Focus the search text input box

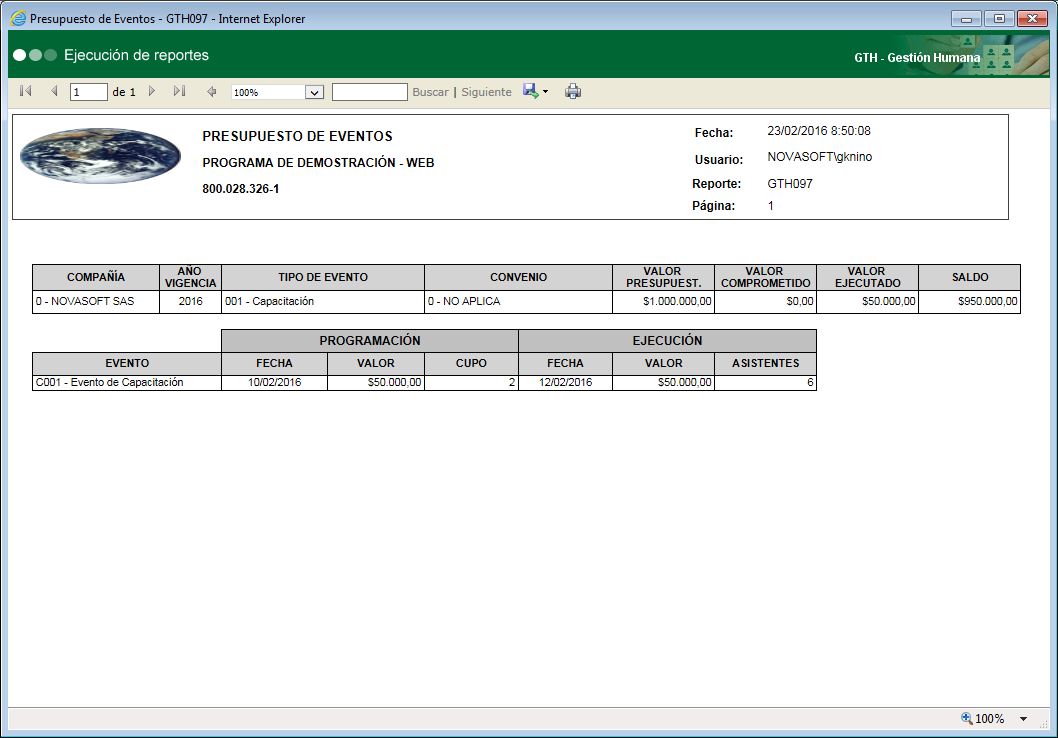369,92
